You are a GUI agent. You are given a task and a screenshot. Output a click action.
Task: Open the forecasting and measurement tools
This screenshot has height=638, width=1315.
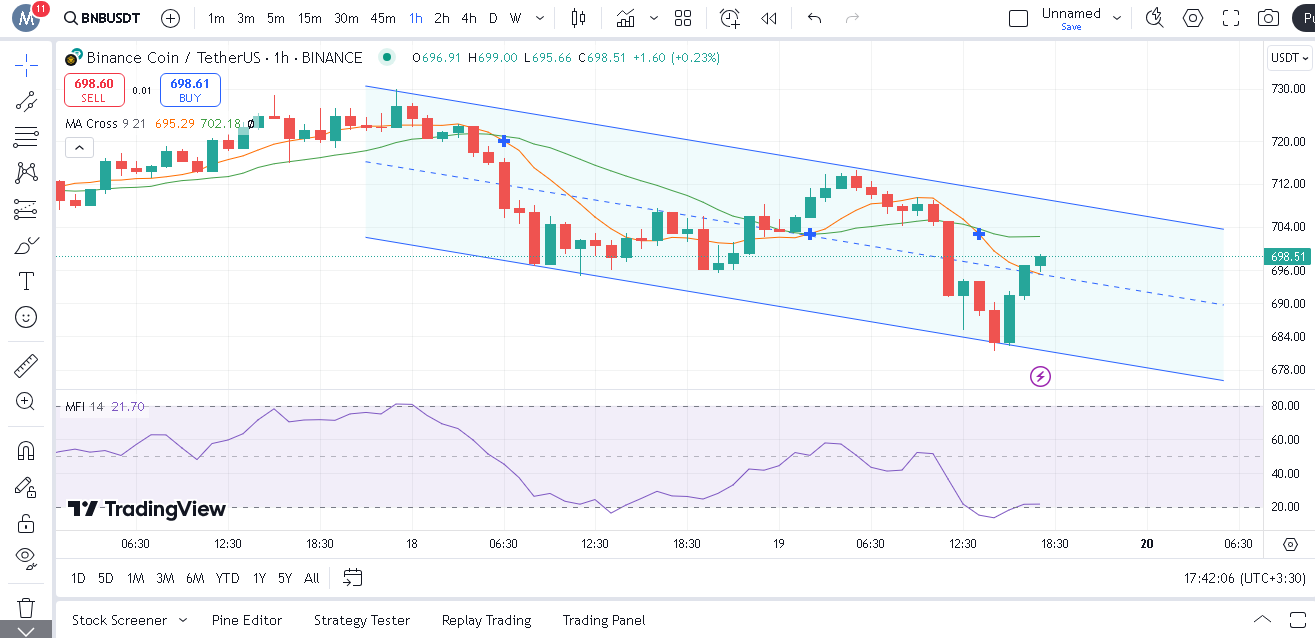[x=26, y=209]
